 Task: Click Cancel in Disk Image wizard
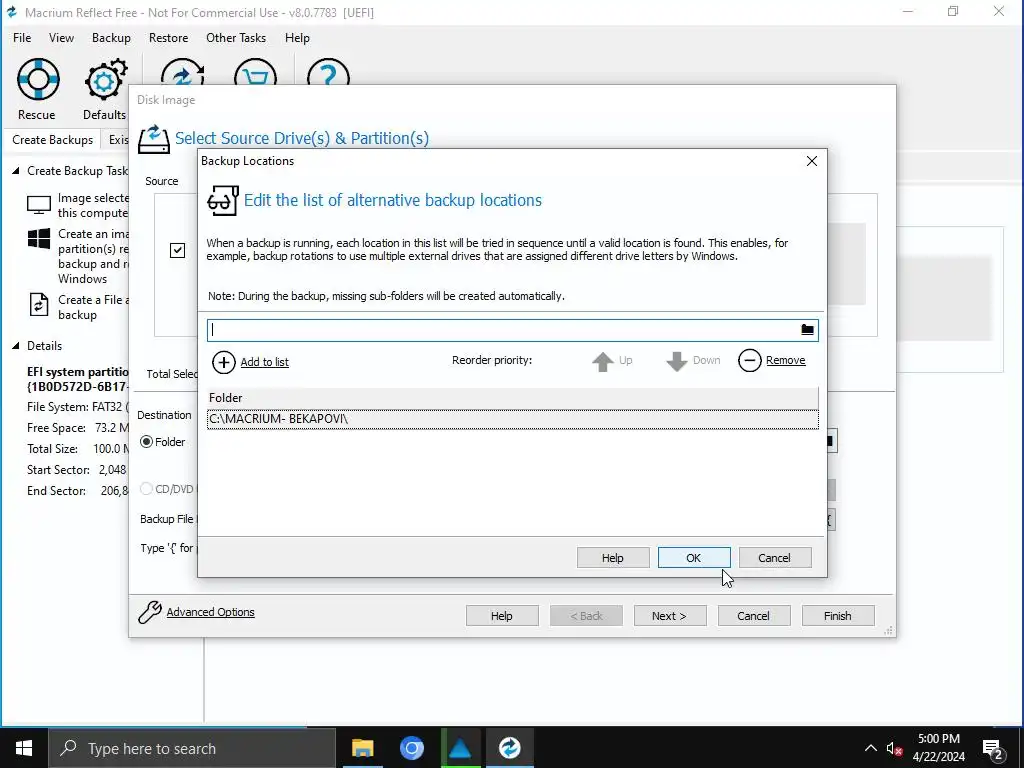click(754, 616)
